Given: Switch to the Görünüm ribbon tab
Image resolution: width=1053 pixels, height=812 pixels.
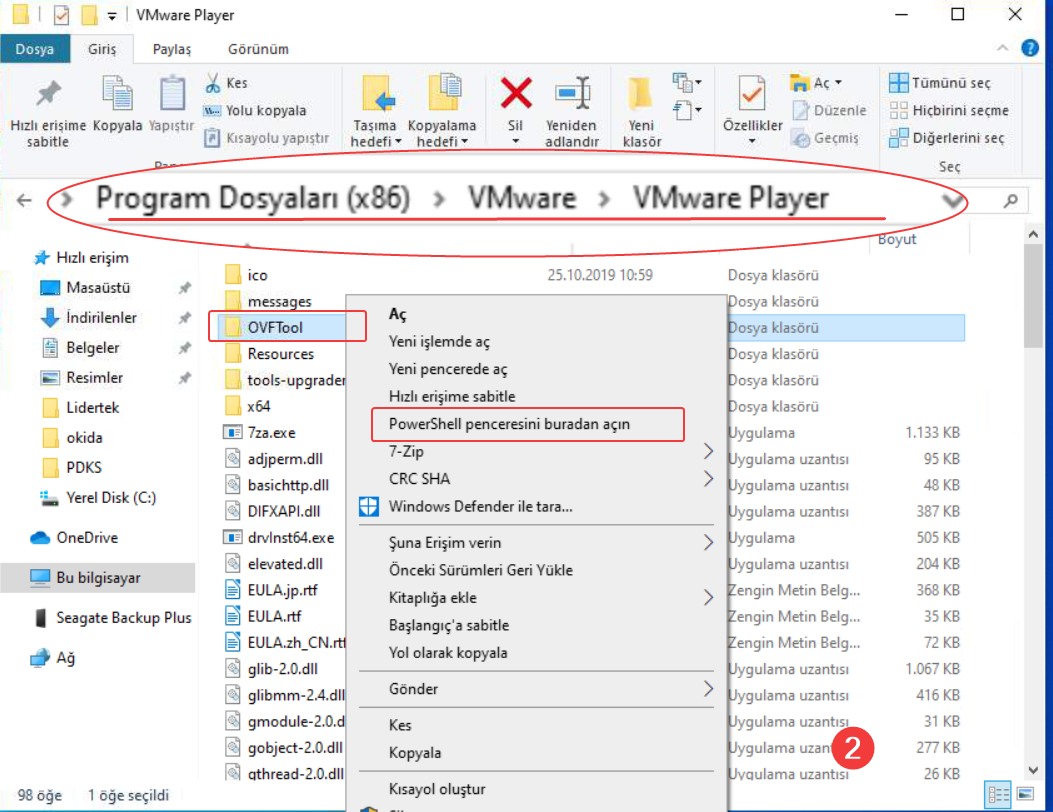Looking at the screenshot, I should pyautogui.click(x=259, y=49).
